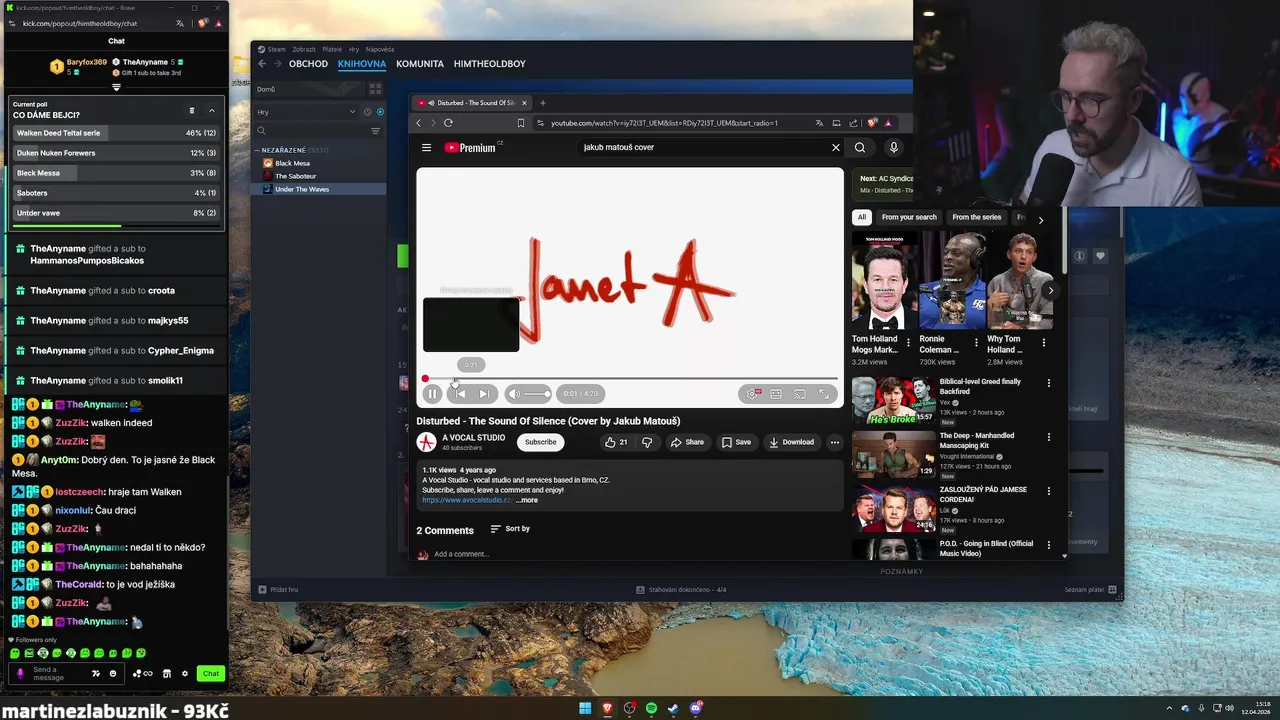Select the All filter chip
The width and height of the screenshot is (1280, 720).
861,217
